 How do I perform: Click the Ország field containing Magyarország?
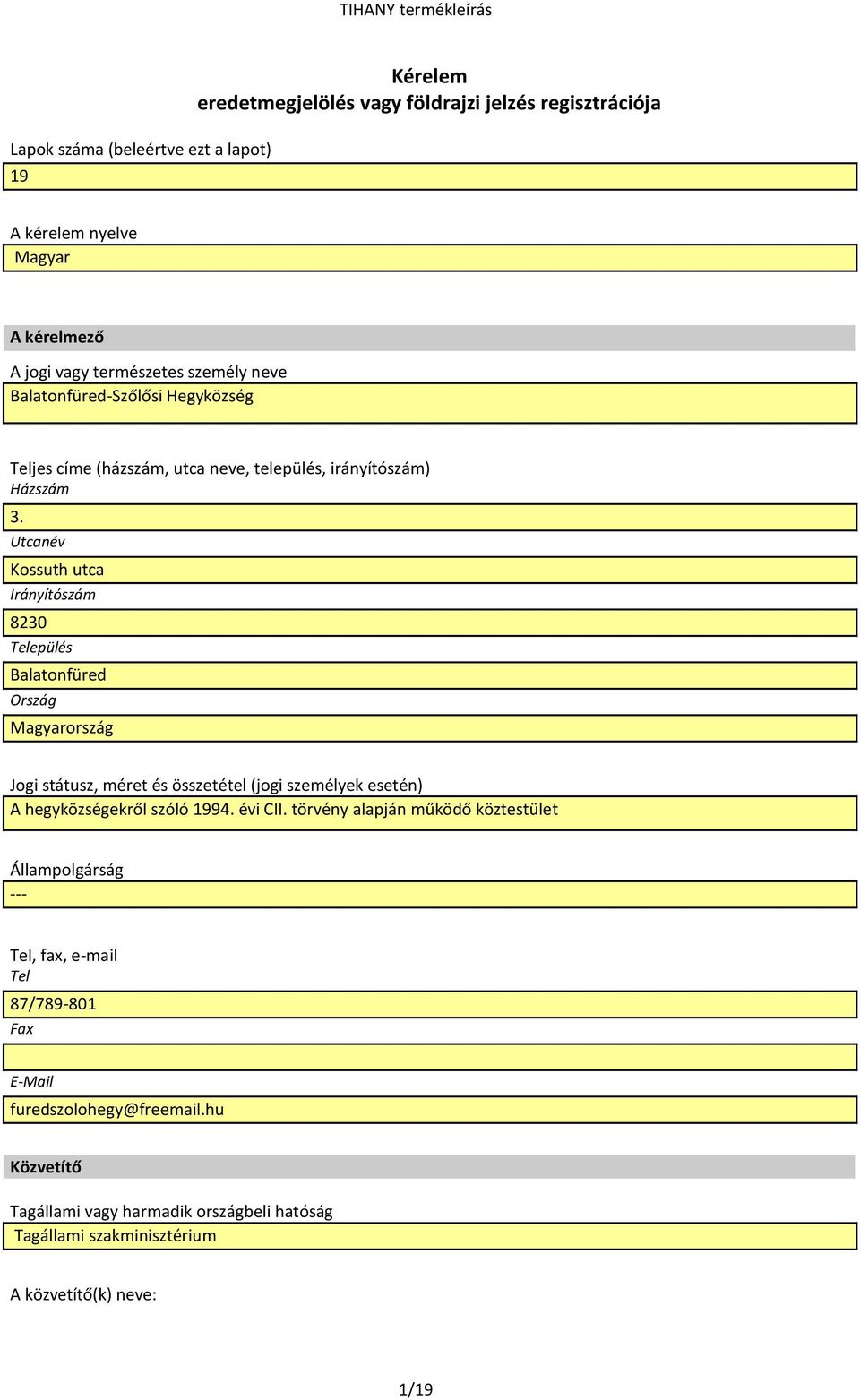(430, 728)
